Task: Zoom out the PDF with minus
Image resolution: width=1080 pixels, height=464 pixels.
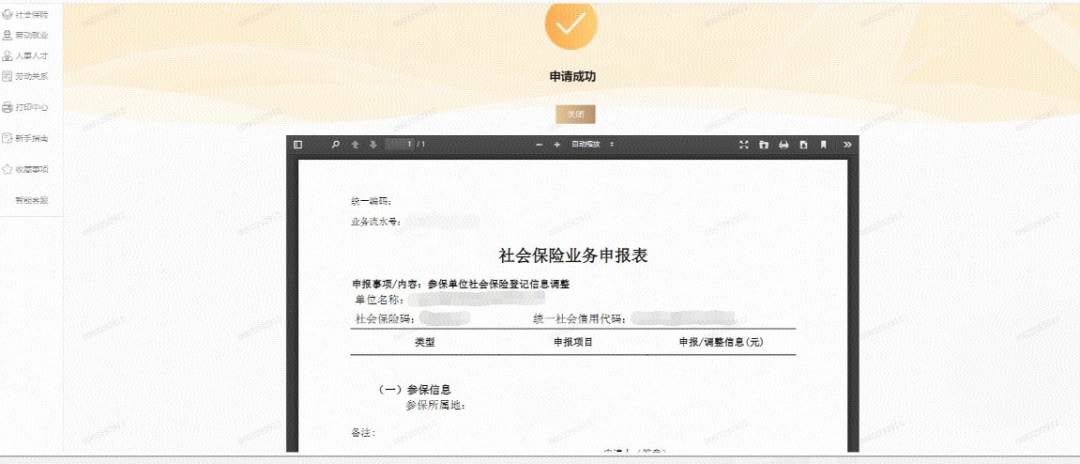Action: [539, 145]
